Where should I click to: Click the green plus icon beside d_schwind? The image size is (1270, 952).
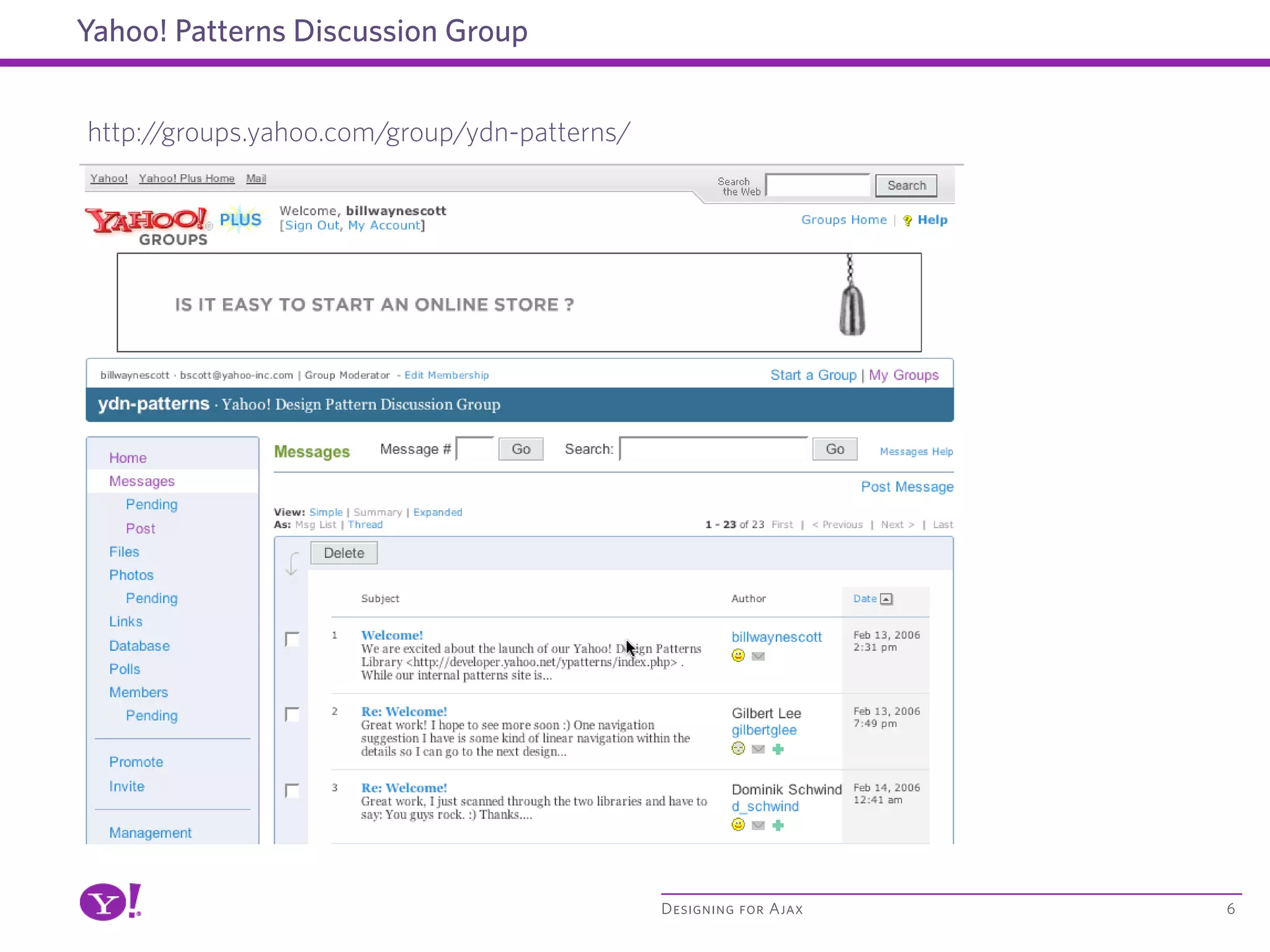coord(778,825)
